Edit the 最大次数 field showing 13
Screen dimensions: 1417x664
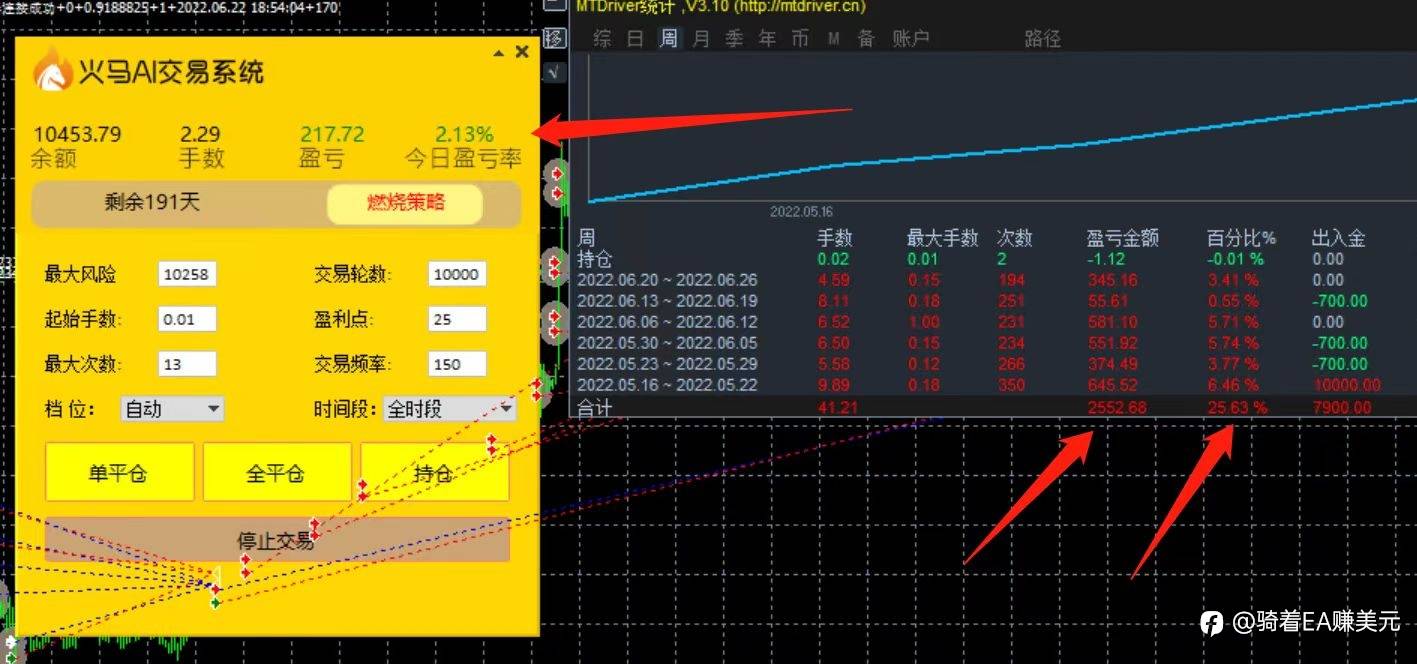187,364
